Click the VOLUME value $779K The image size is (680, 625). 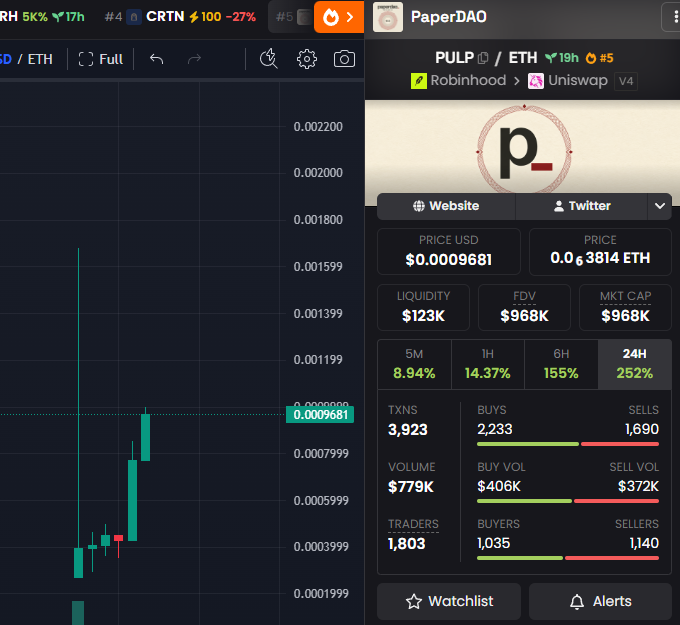[x=411, y=487]
